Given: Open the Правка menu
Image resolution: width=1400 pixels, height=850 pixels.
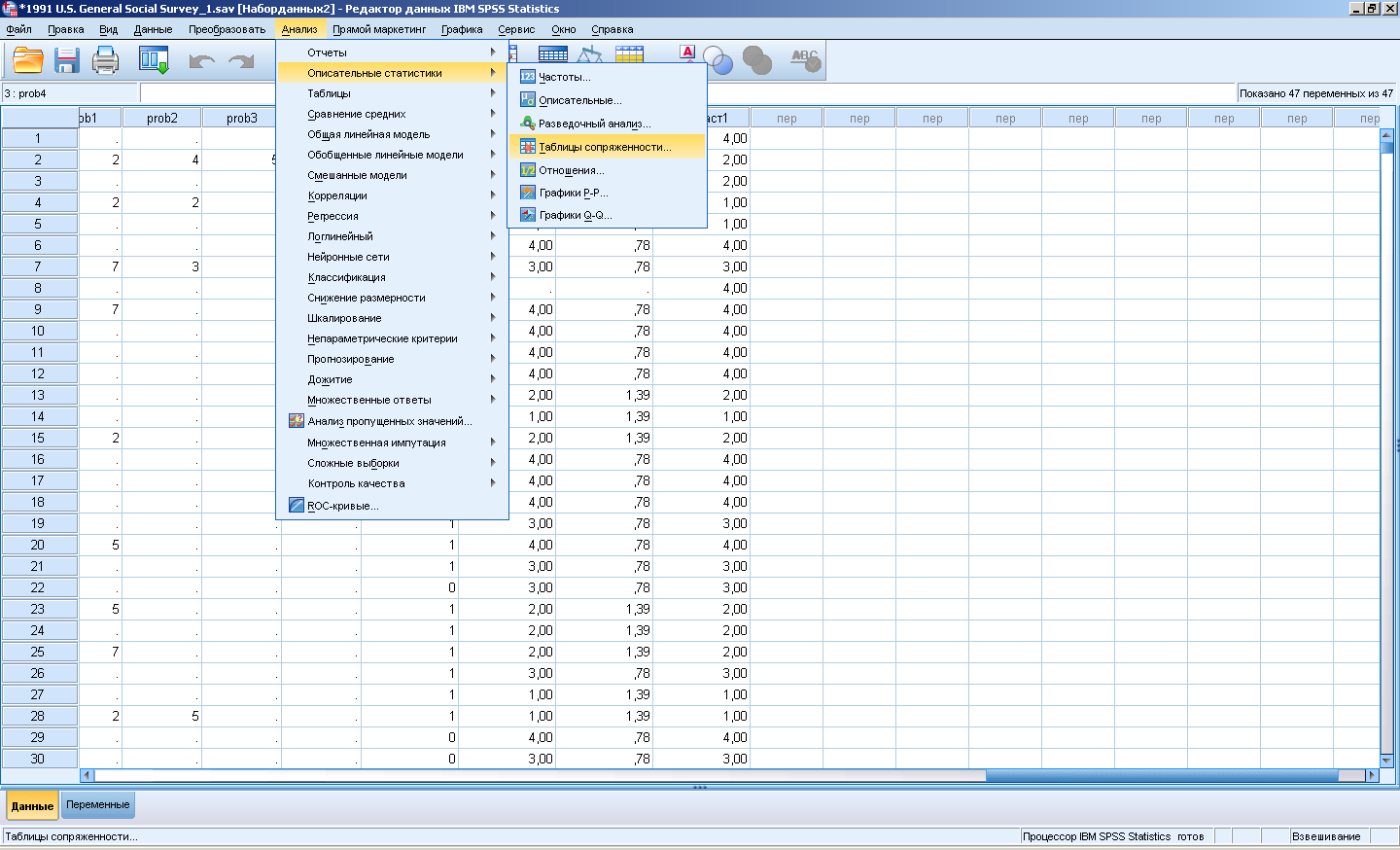Looking at the screenshot, I should tap(66, 29).
